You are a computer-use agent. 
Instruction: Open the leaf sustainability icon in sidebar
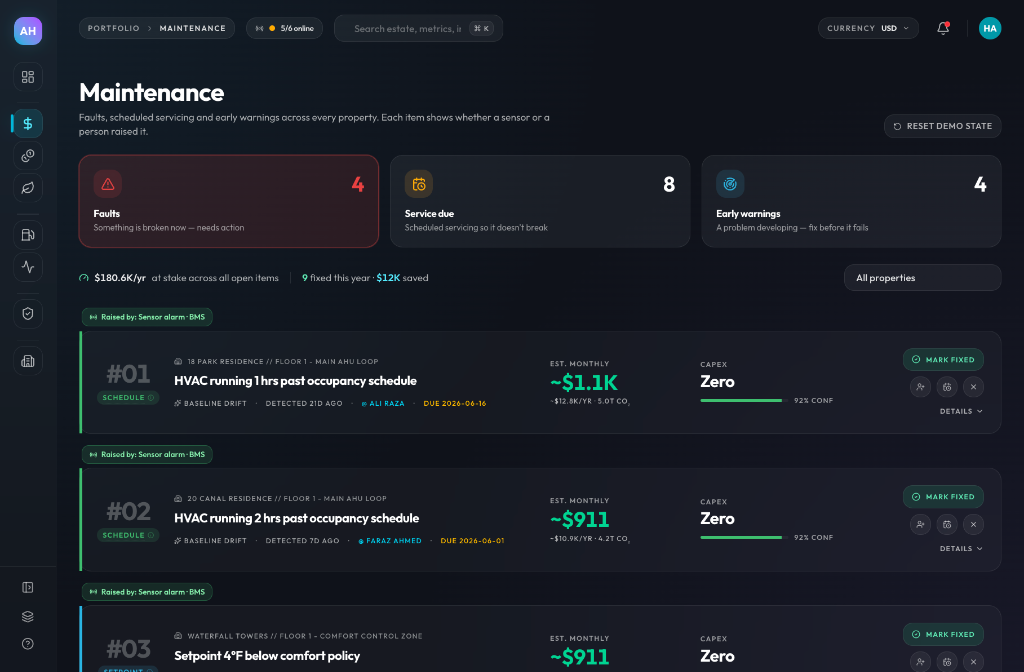coord(28,188)
